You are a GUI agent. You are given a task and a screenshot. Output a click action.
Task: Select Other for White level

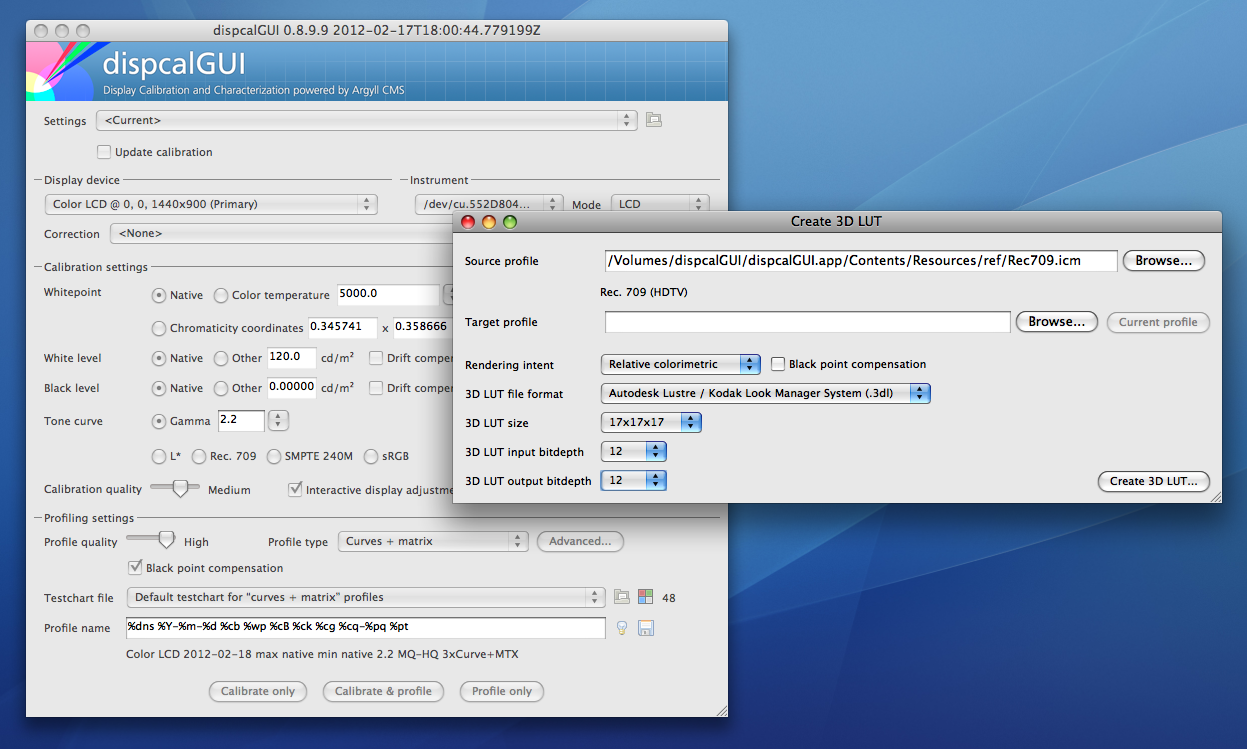[221, 358]
